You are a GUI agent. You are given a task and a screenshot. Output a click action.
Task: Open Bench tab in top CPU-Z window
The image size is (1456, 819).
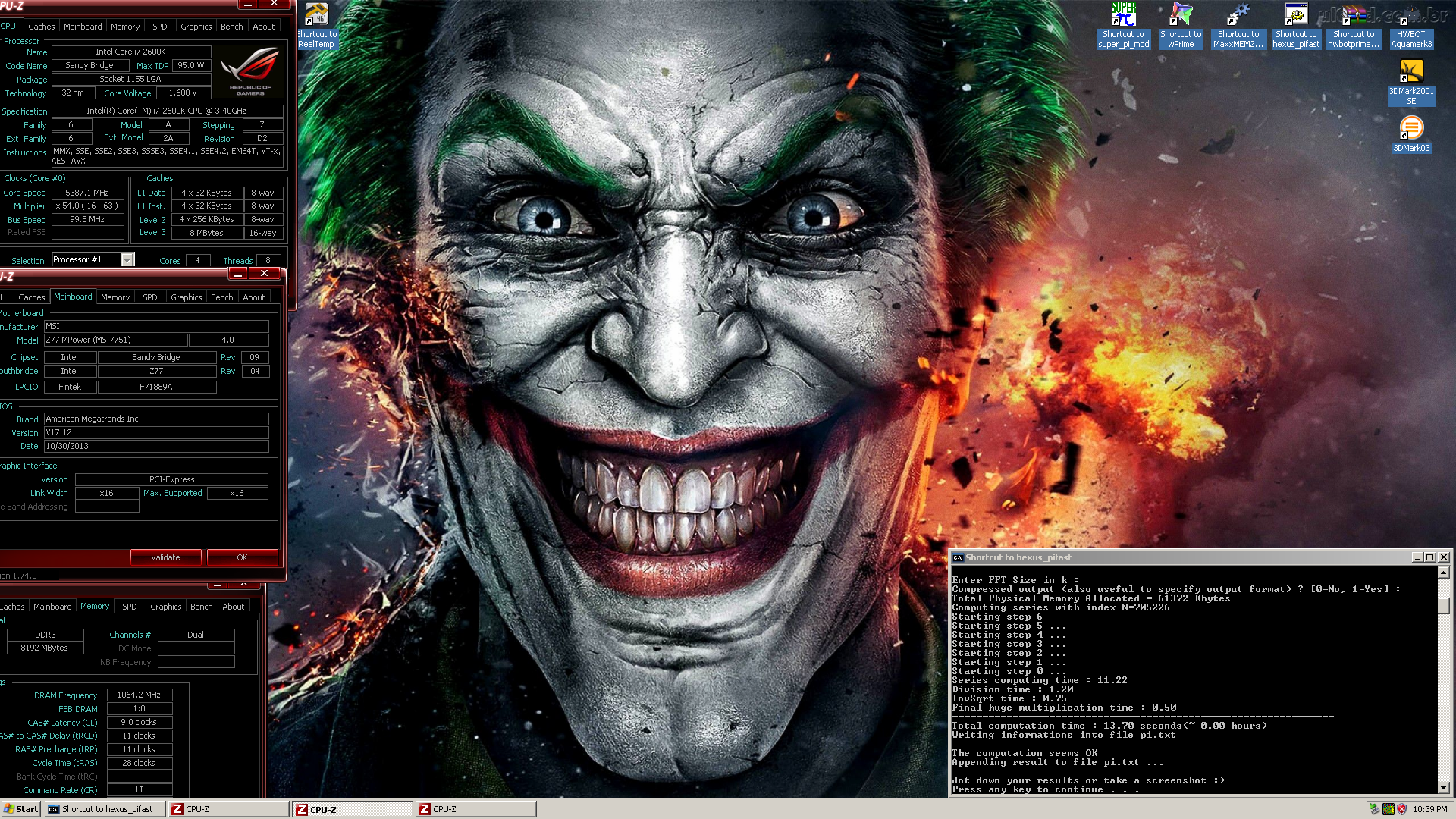coord(231,27)
